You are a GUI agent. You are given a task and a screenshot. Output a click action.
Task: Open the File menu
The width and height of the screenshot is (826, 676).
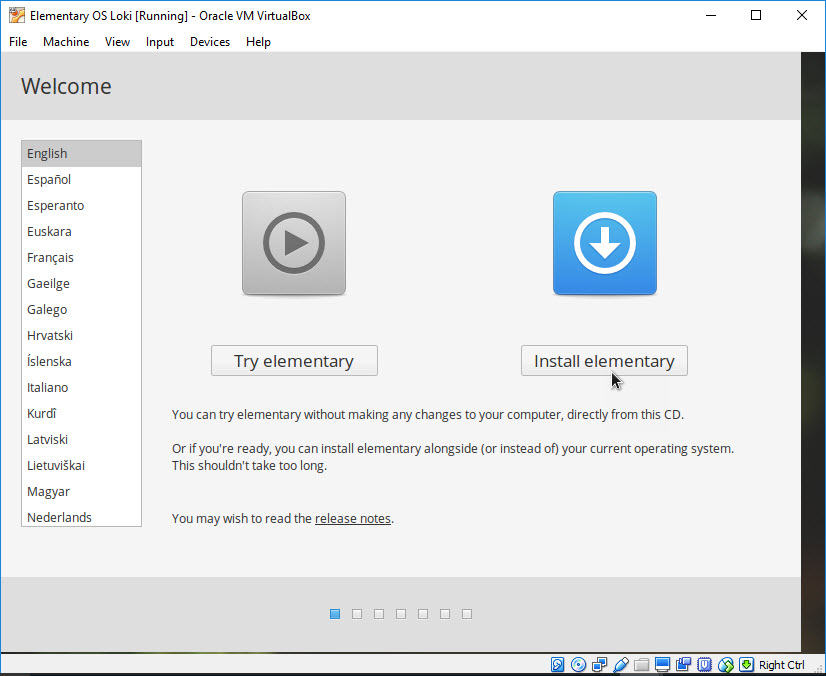click(x=18, y=42)
